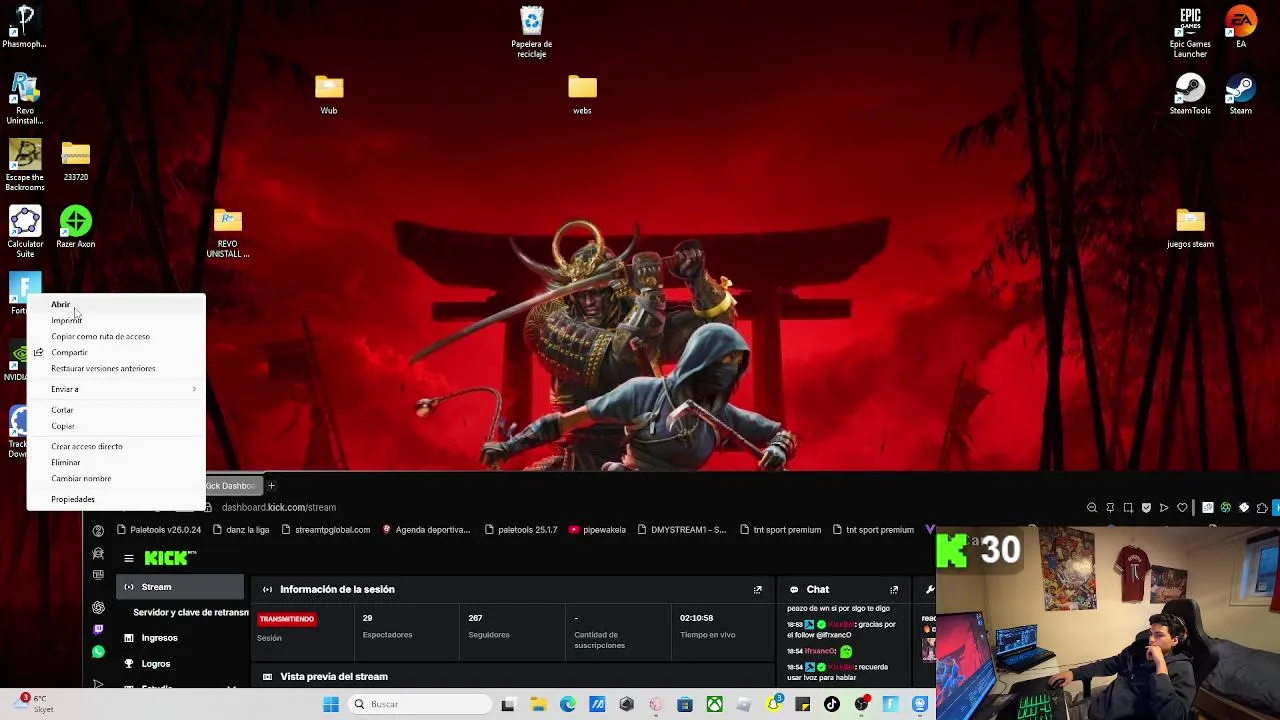Image resolution: width=1280 pixels, height=720 pixels.
Task: Choose Abrir in the context menu
Action: tap(116, 304)
